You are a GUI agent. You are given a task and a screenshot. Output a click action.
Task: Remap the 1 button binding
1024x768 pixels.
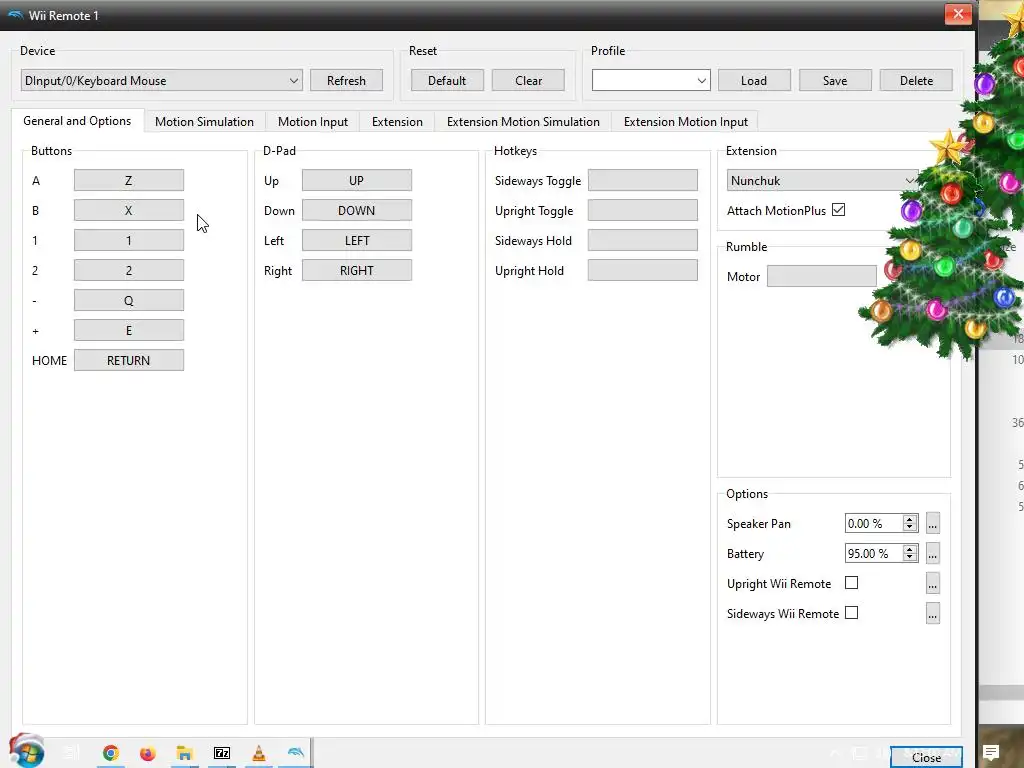click(x=129, y=240)
